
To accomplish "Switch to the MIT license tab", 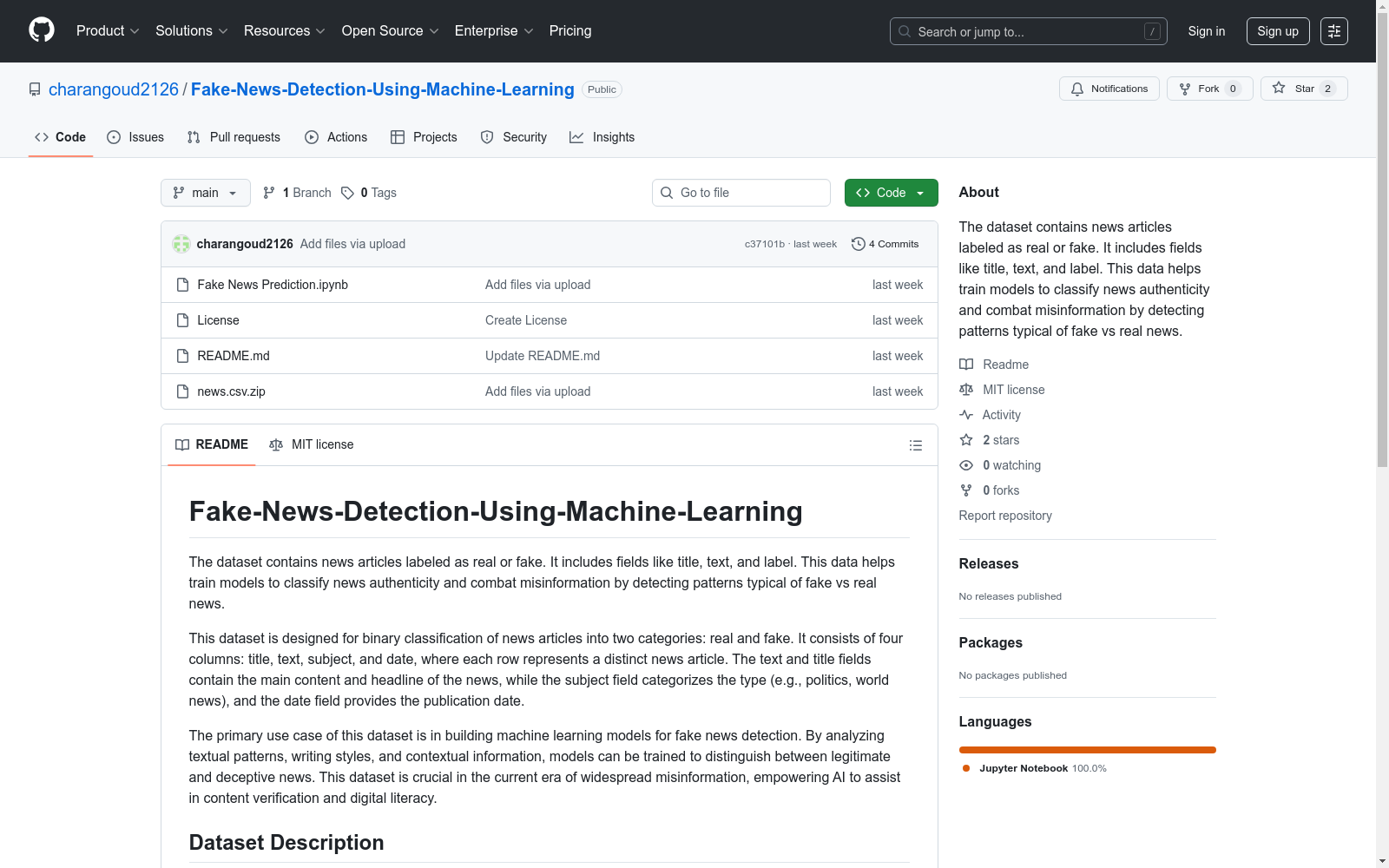I will coord(312,444).
